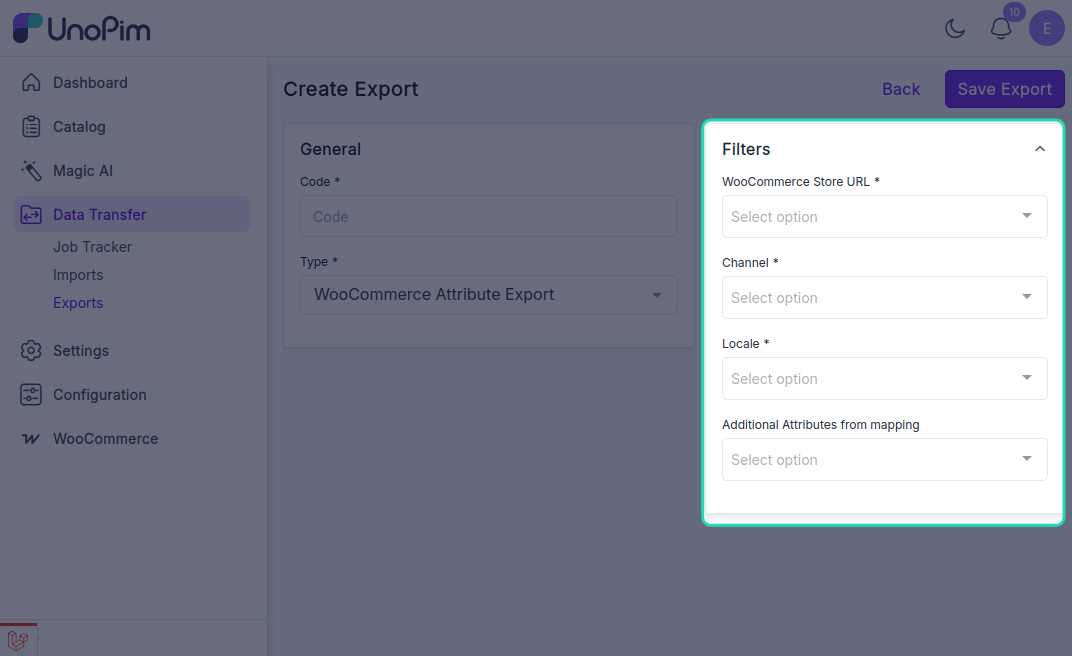Click the Magic AI wand icon
Viewport: 1072px width, 656px height.
31,171
